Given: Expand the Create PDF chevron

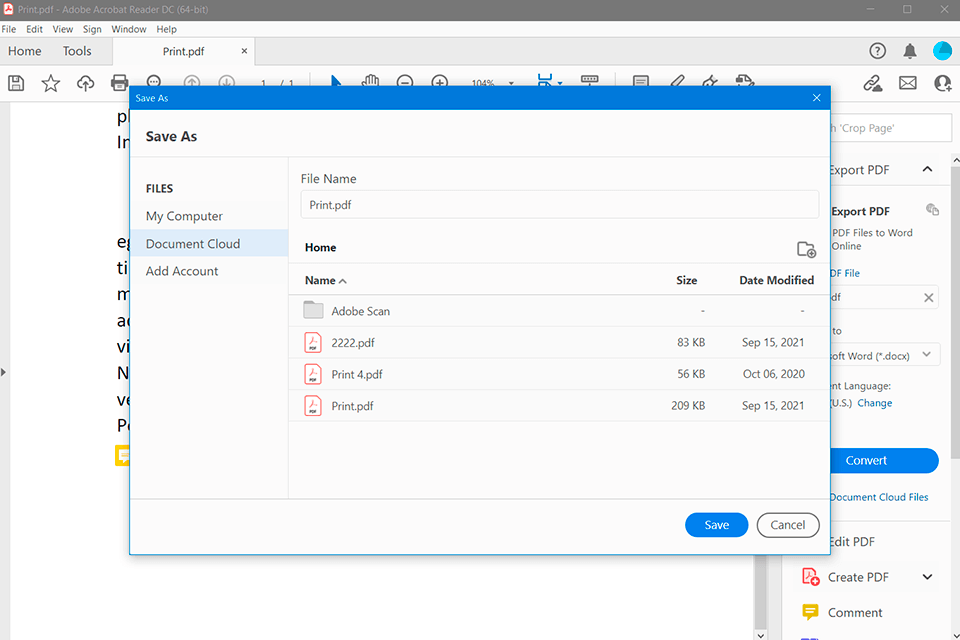Looking at the screenshot, I should pos(928,577).
